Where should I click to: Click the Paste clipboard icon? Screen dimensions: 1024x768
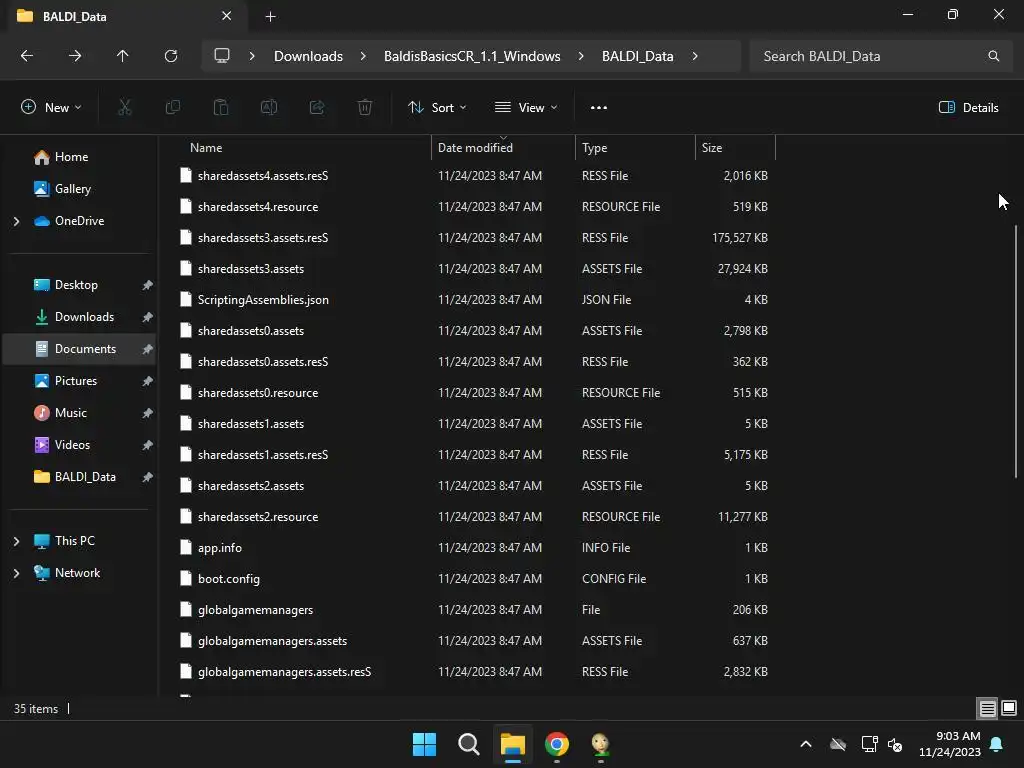pyautogui.click(x=221, y=108)
